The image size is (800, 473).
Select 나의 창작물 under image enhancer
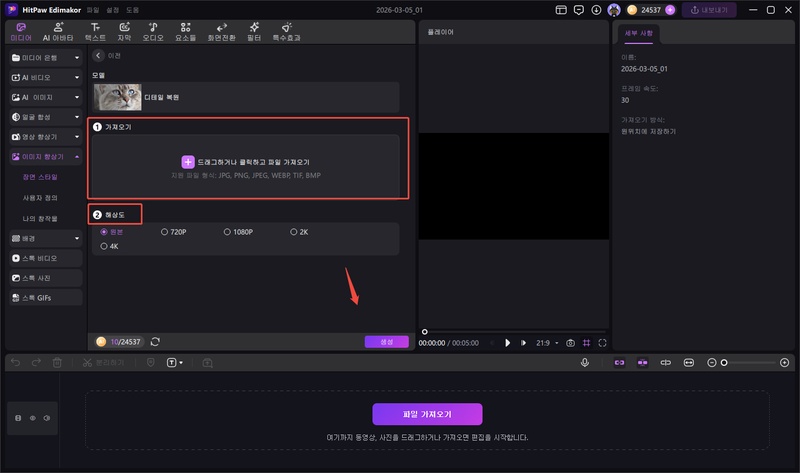click(40, 218)
